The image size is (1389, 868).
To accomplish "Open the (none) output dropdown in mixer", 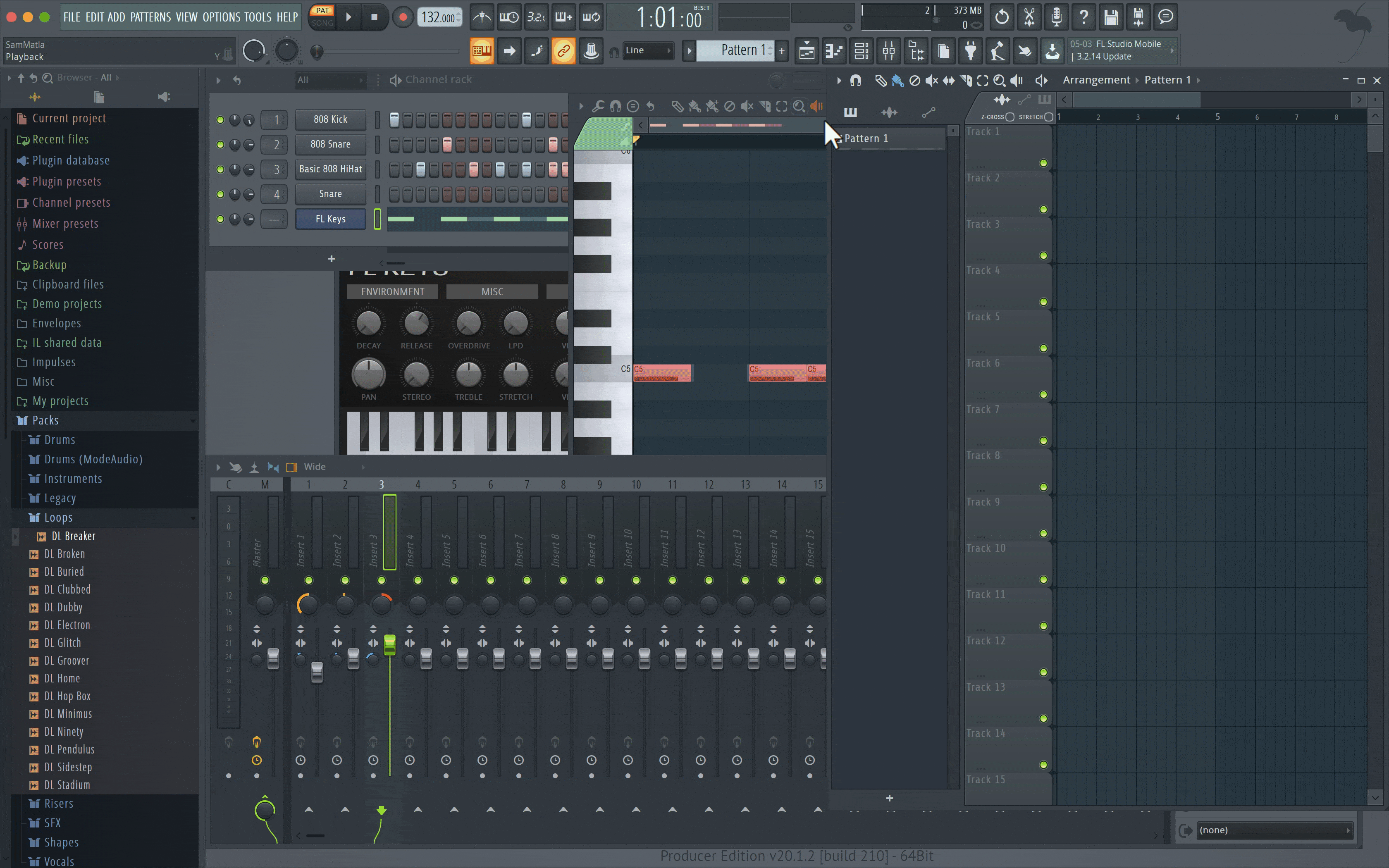I will coord(1275,830).
